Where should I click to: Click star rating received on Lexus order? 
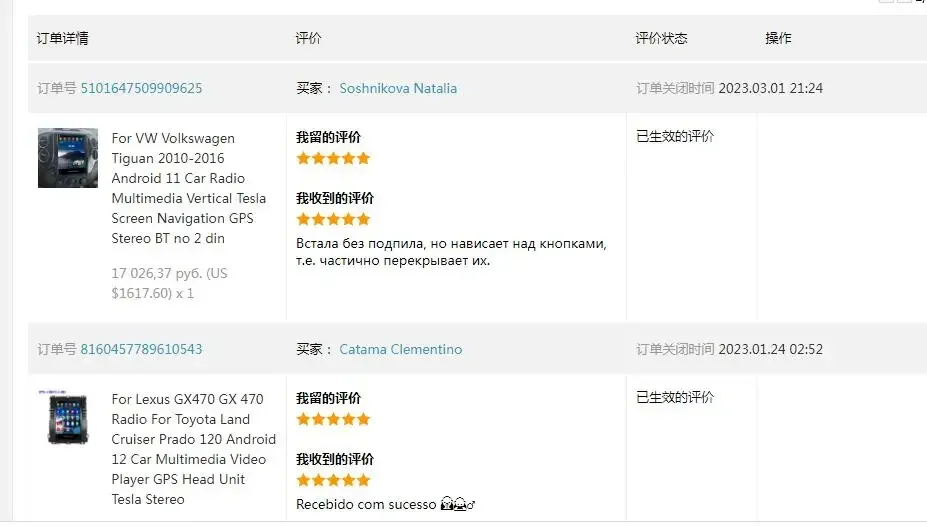point(333,480)
